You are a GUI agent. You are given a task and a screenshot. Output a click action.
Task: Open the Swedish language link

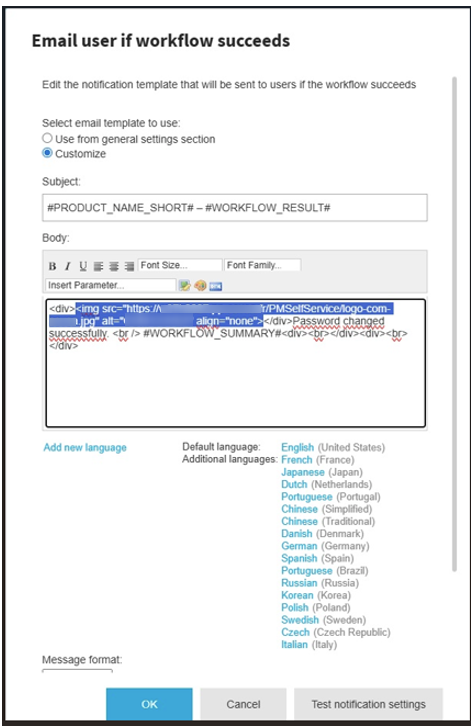pyautogui.click(x=300, y=620)
